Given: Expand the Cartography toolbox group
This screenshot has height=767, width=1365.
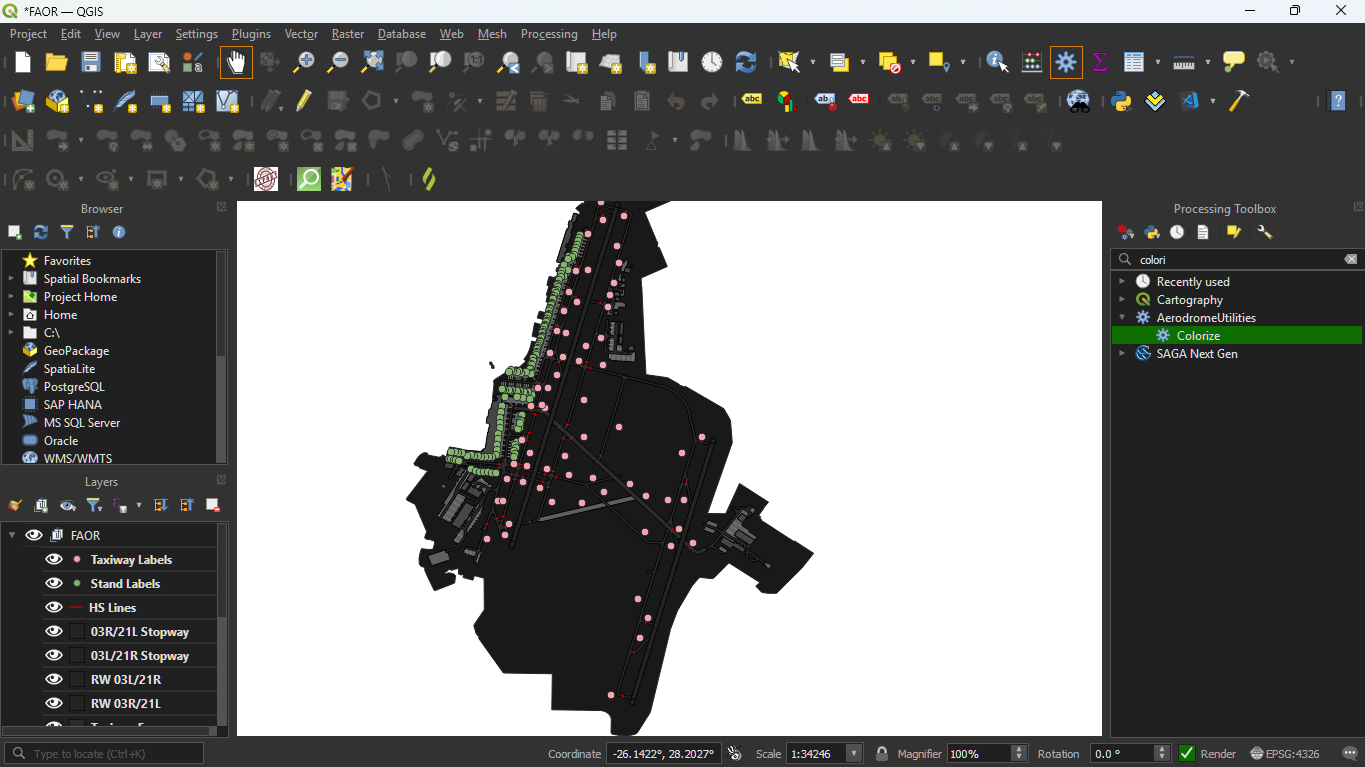Looking at the screenshot, I should pos(1122,300).
